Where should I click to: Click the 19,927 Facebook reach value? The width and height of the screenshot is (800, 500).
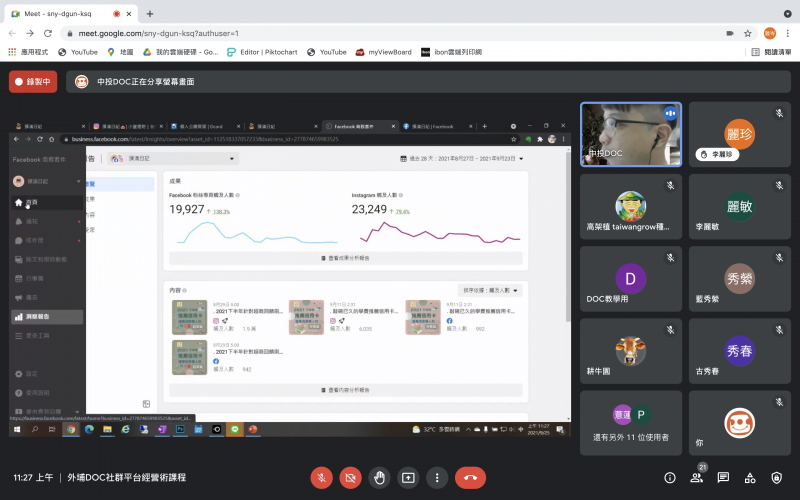pyautogui.click(x=187, y=209)
